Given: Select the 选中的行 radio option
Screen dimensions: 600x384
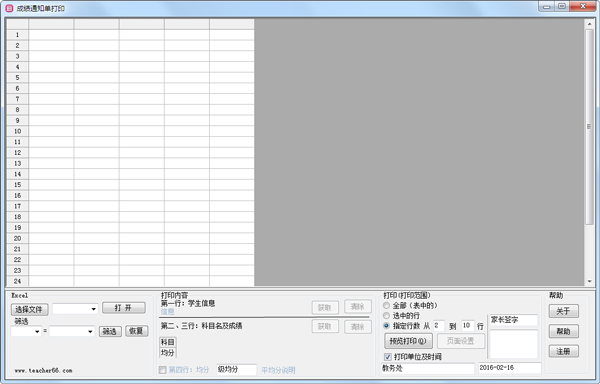Looking at the screenshot, I should click(386, 316).
